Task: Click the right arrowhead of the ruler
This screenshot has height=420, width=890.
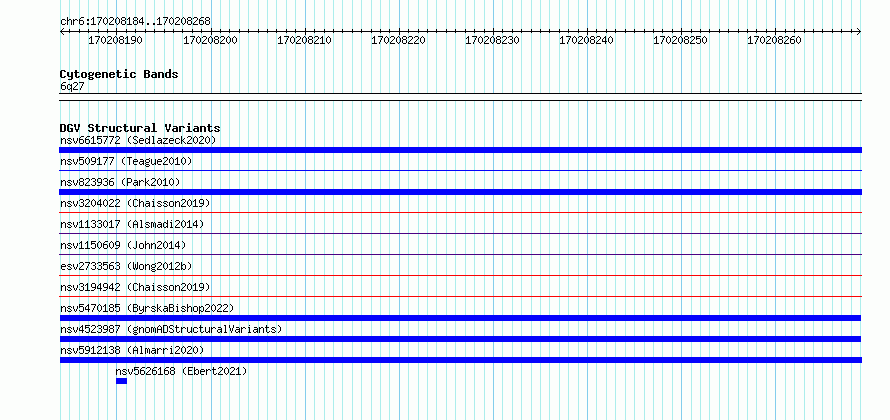Action: click(859, 32)
